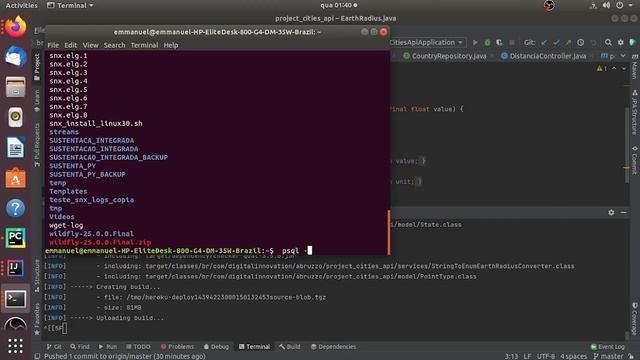Click master branch widget in status bar
This screenshot has width=640, height=360.
click(608, 356)
